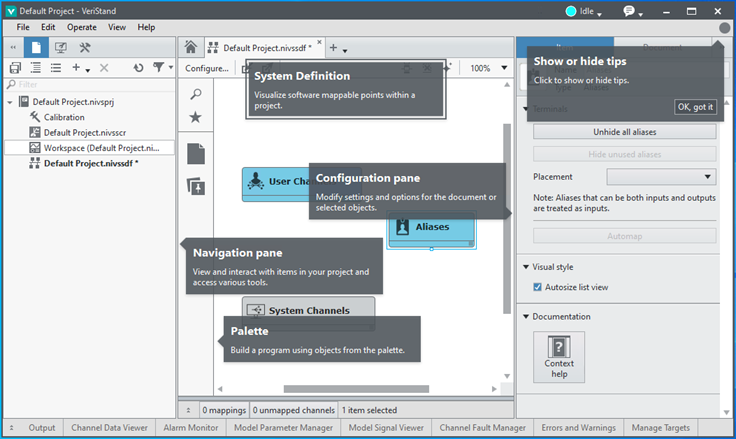Click the search magnifier icon in palette
Screen dimensions: 736x439
pyautogui.click(x=196, y=94)
